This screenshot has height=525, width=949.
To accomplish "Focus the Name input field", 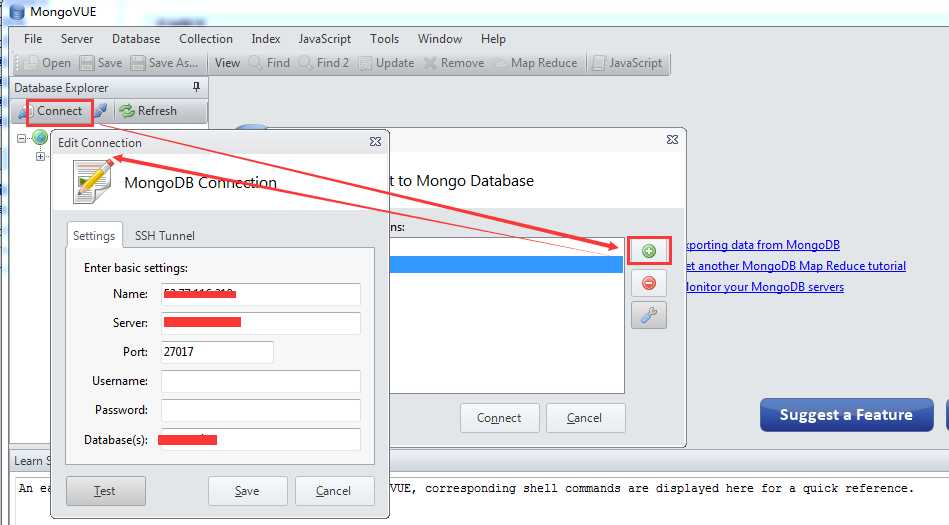I will pyautogui.click(x=261, y=294).
